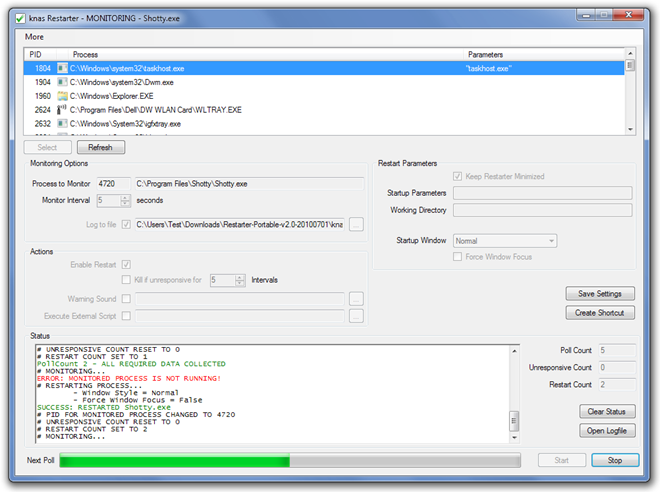
Task: Click the red ERROR: MONITORED PROCESS IS NOT RUNNING line
Action: tap(129, 378)
